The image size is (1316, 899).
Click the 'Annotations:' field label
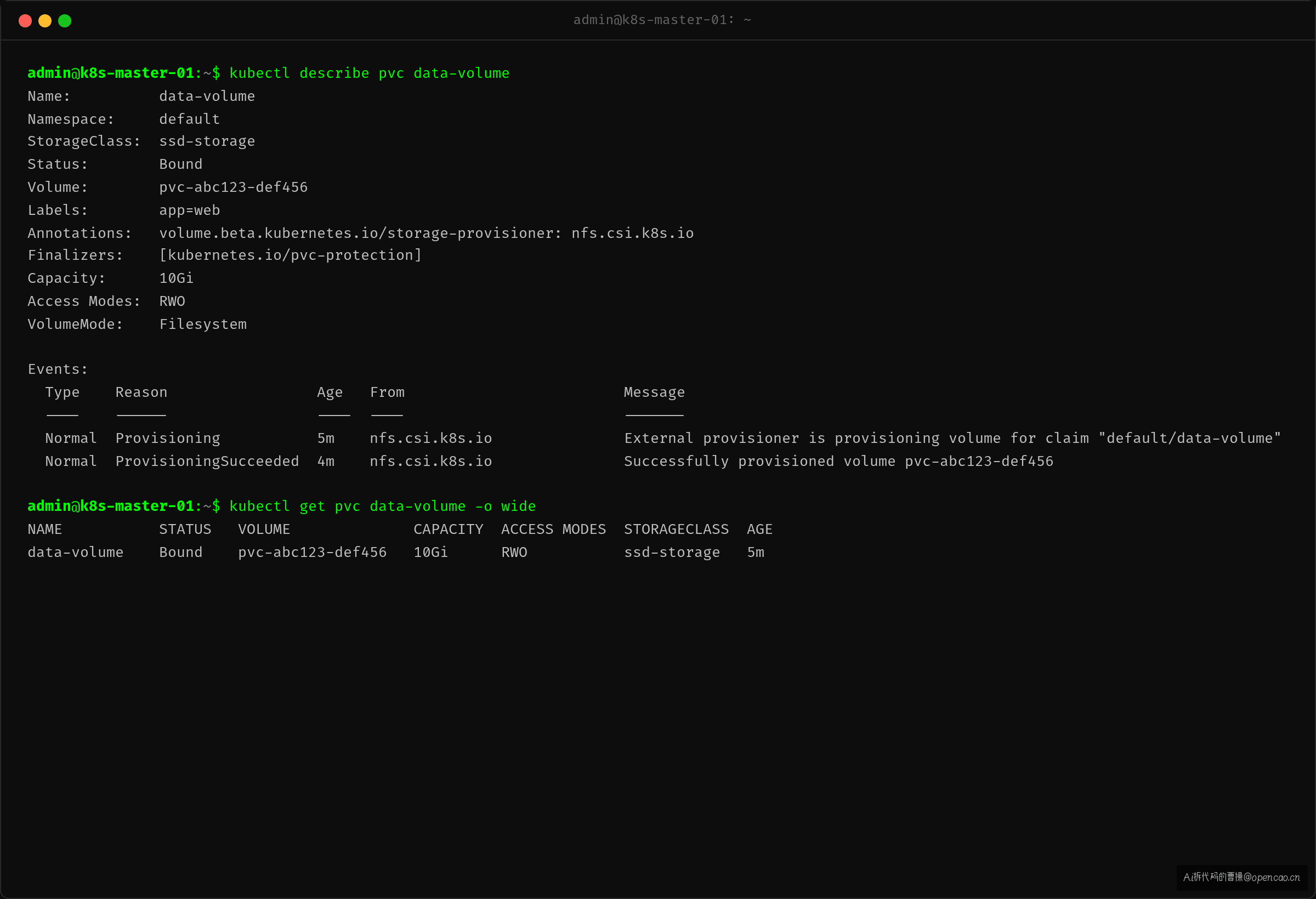[80, 233]
